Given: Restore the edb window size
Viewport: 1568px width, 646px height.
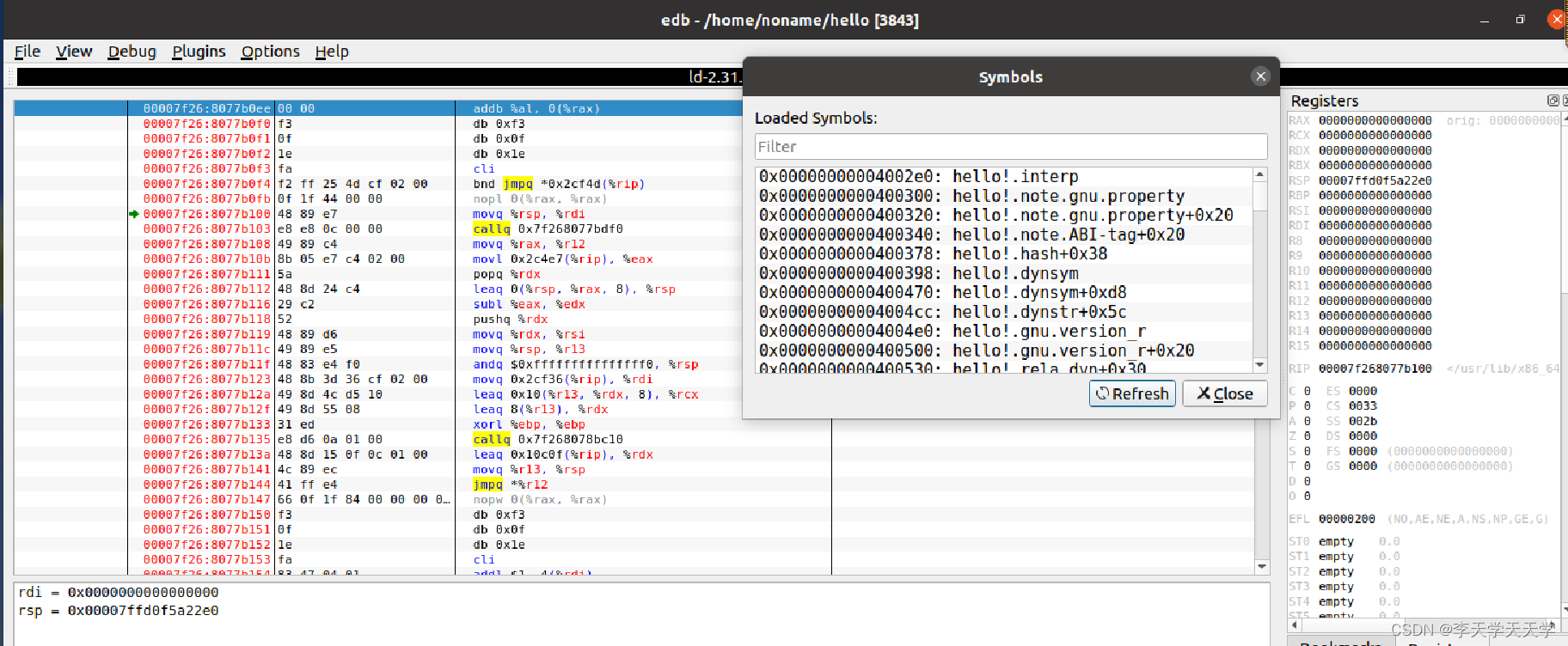Looking at the screenshot, I should (x=1520, y=20).
